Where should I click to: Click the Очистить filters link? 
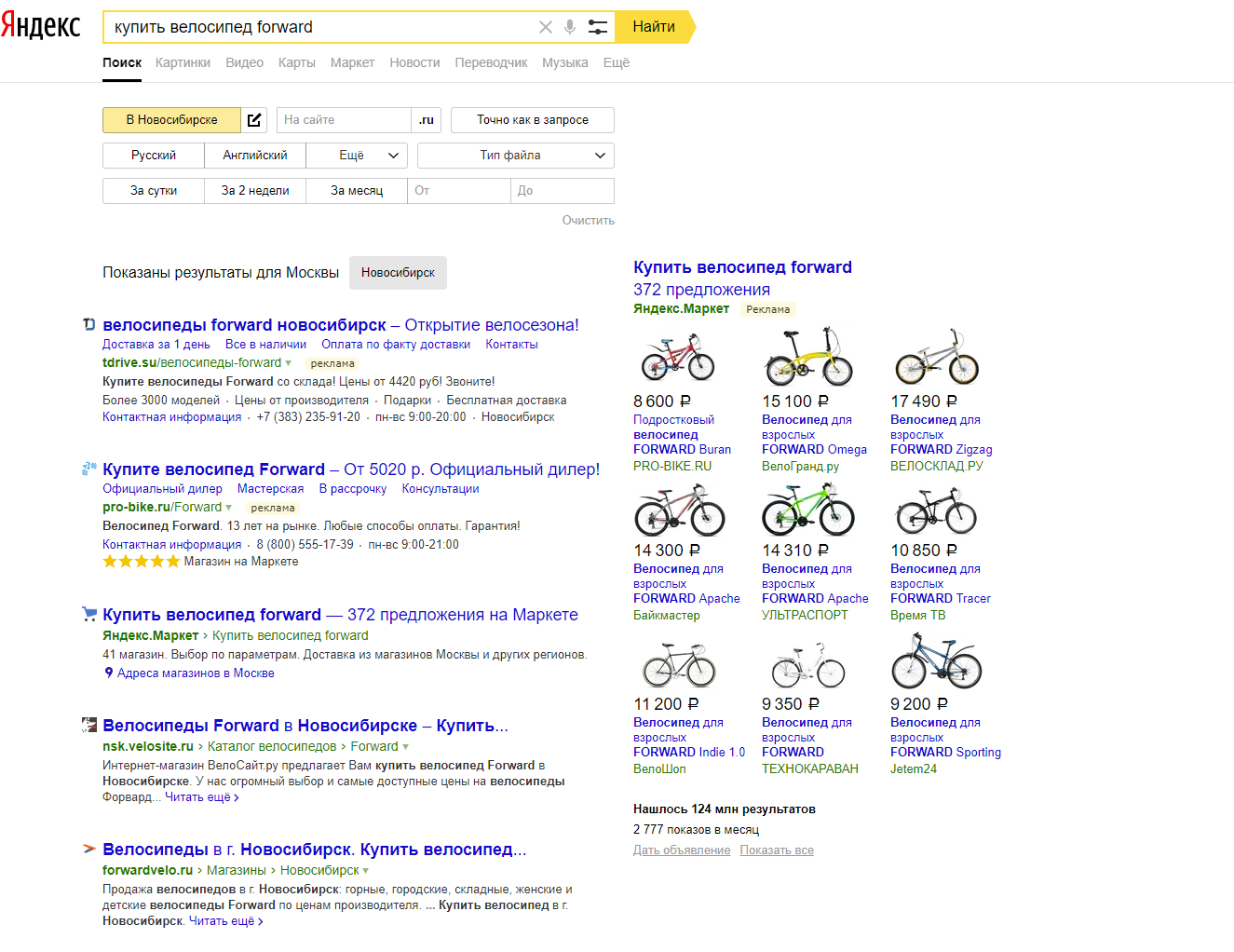(589, 221)
